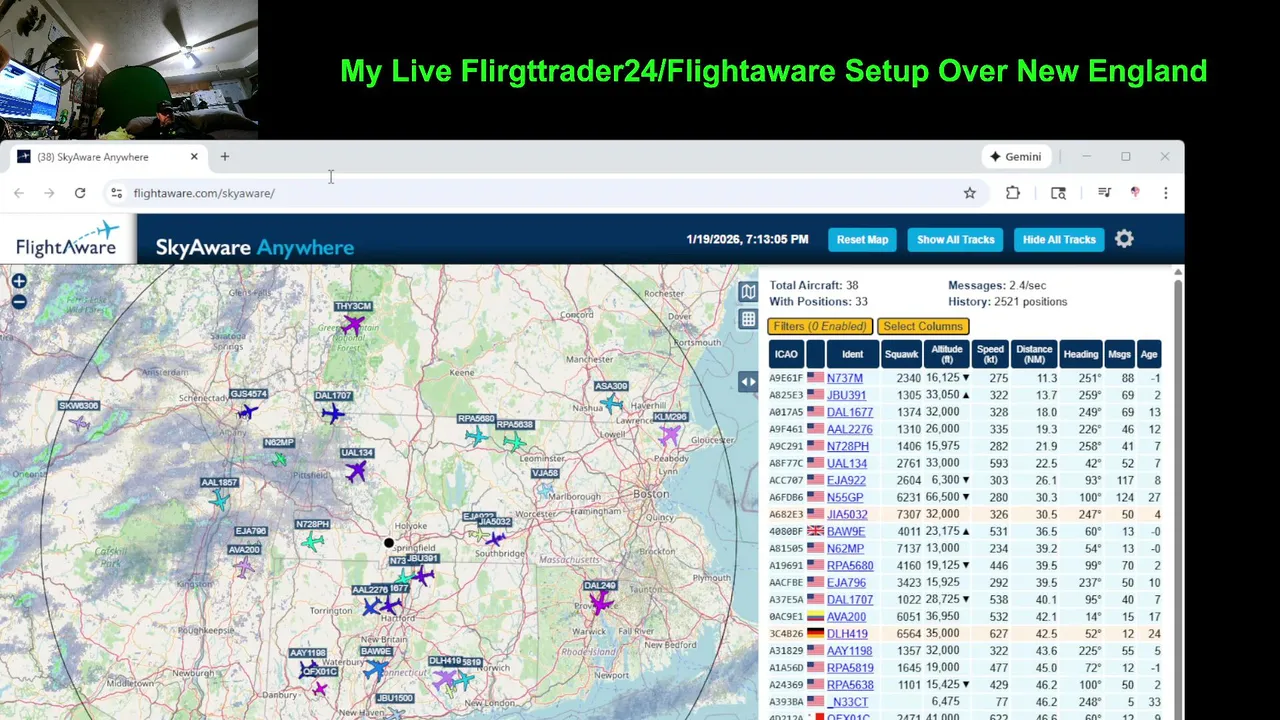Select GJS4574 aircraft on the map
Image resolution: width=1280 pixels, height=720 pixels.
[247, 411]
